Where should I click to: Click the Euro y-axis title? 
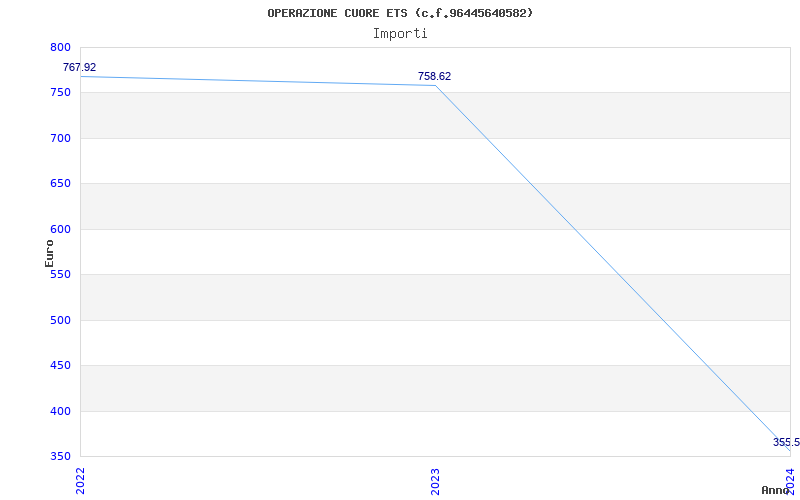49,253
